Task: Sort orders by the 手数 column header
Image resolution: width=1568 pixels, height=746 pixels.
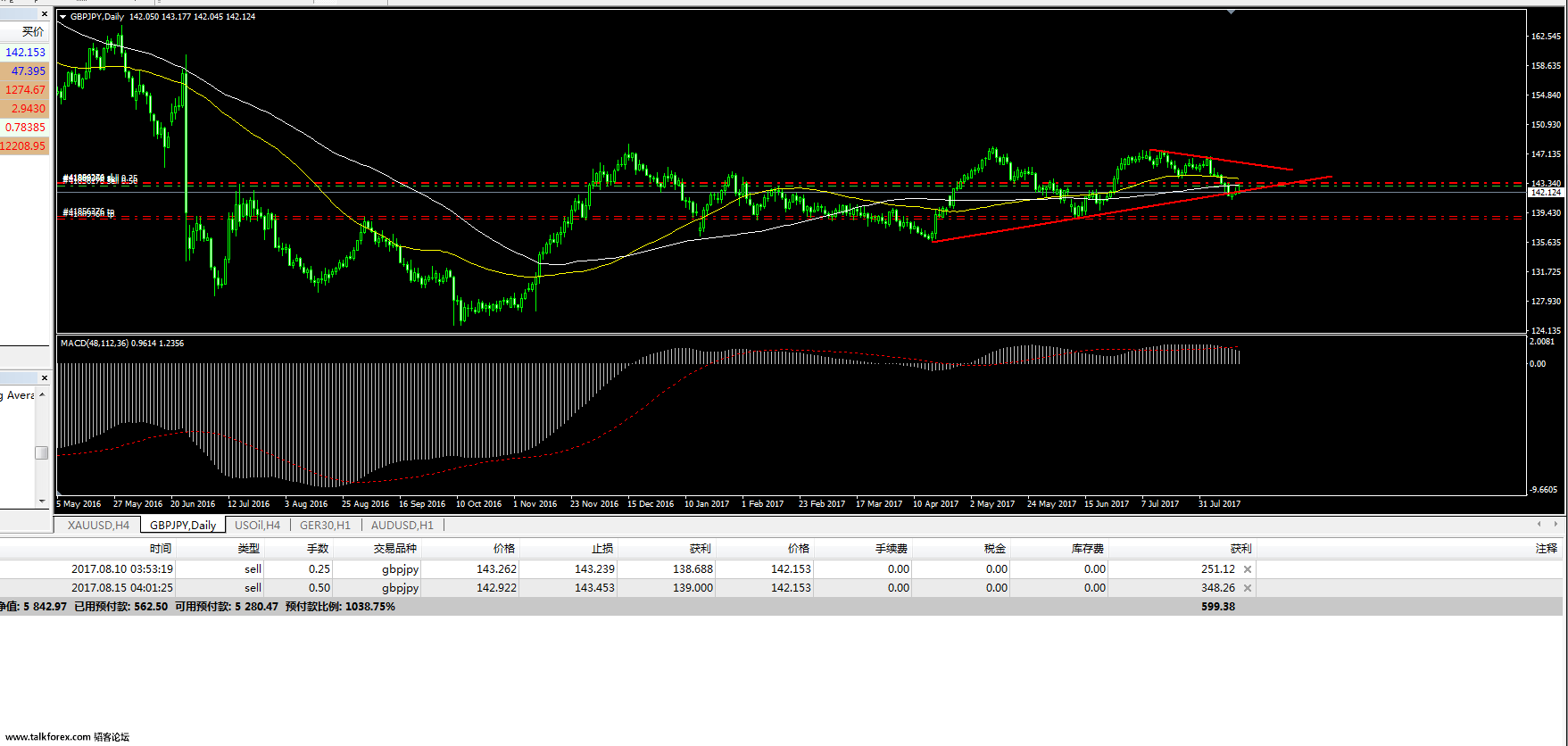Action: [318, 549]
